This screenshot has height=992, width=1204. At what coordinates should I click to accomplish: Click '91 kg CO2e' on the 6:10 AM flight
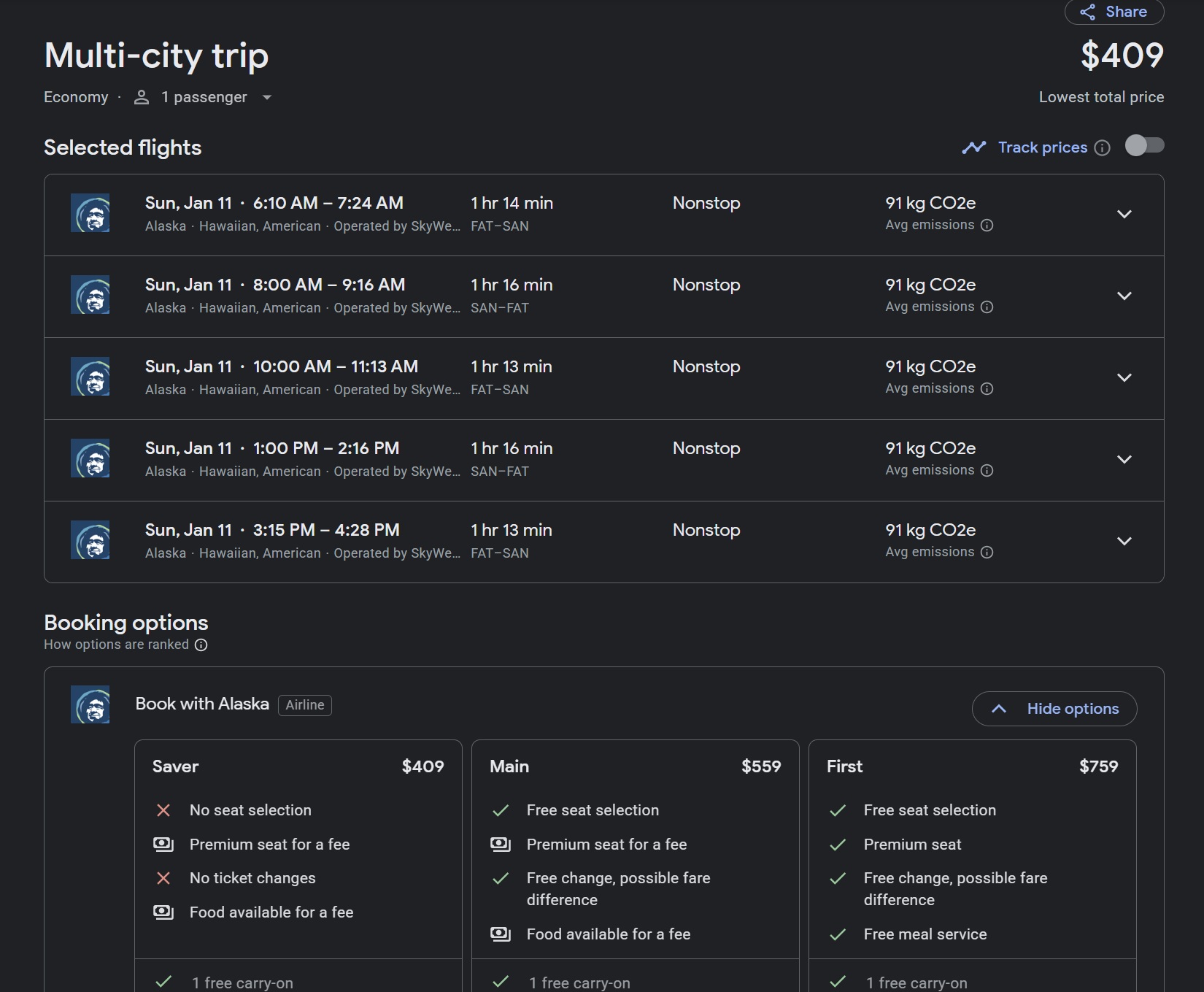[930, 203]
